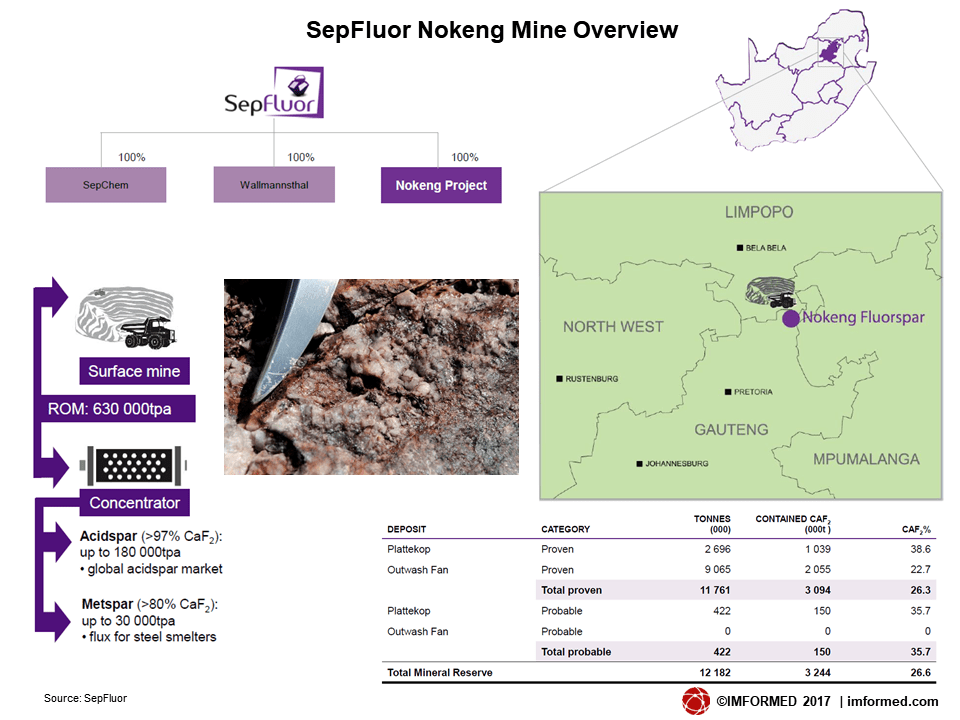Expand the SepChem branch of the org chart
The image size is (960, 720).
click(x=105, y=185)
